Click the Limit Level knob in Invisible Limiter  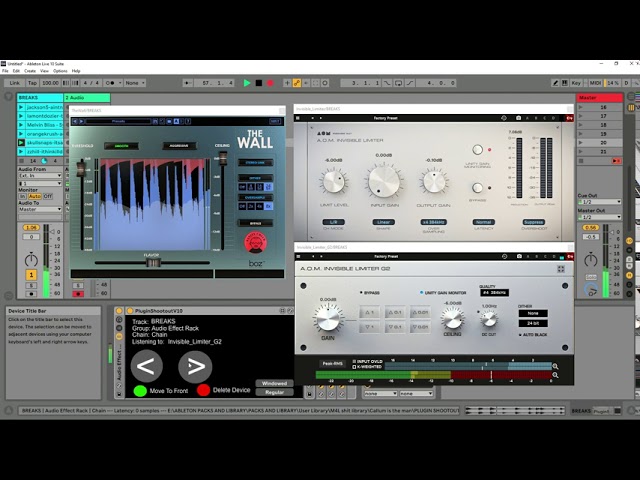pos(334,181)
